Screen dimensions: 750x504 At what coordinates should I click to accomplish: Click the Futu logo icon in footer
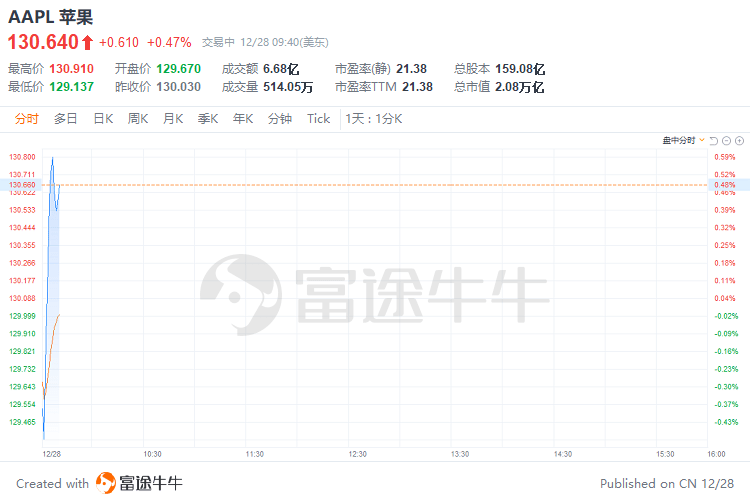click(x=106, y=483)
